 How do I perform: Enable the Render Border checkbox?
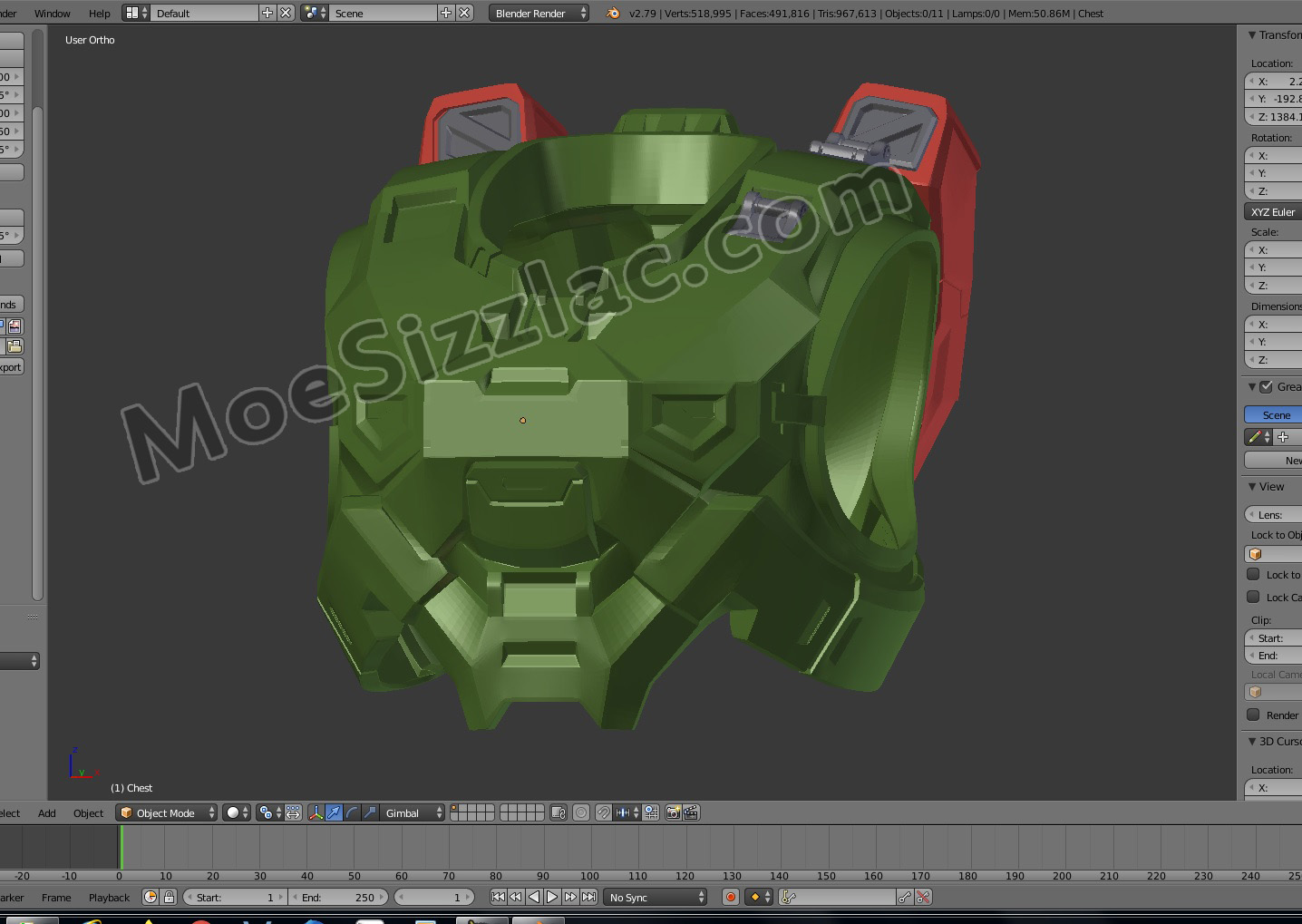point(1253,715)
